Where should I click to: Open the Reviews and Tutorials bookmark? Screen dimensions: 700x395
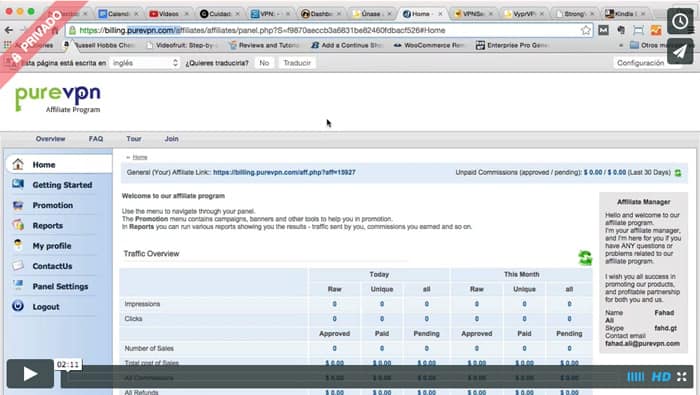point(264,45)
